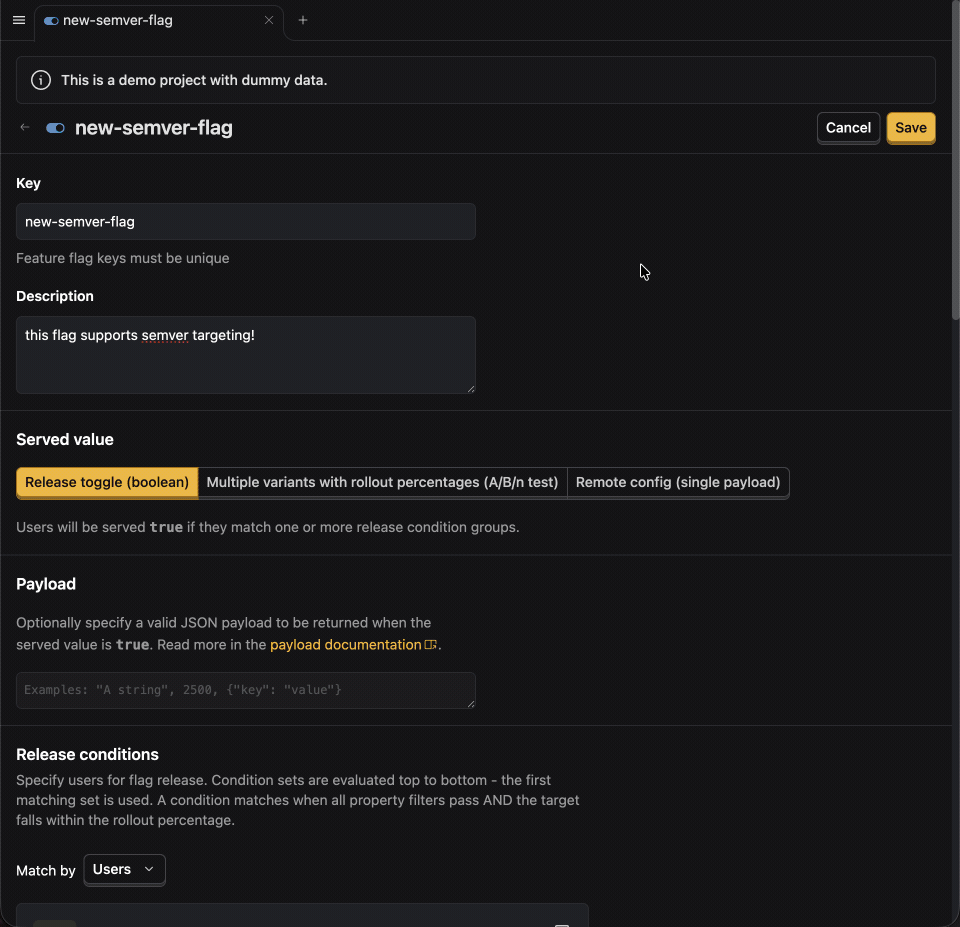Focus the Key input field
The height and width of the screenshot is (927, 960).
tap(246, 222)
